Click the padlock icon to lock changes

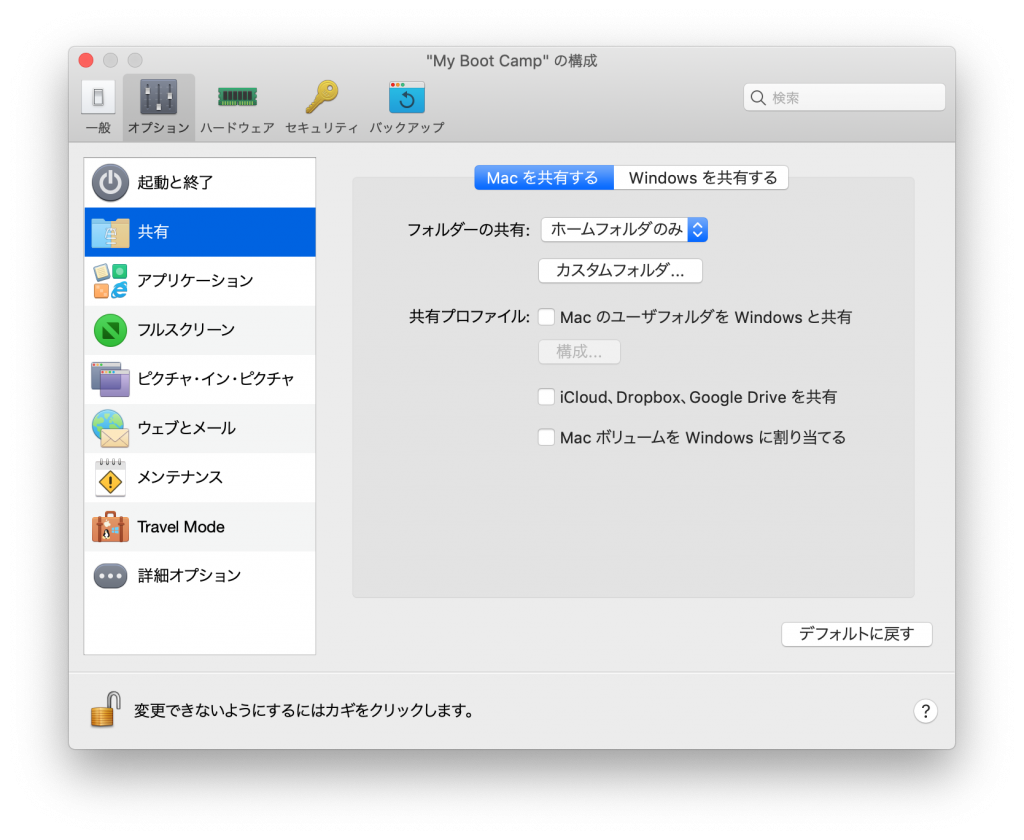[x=106, y=710]
